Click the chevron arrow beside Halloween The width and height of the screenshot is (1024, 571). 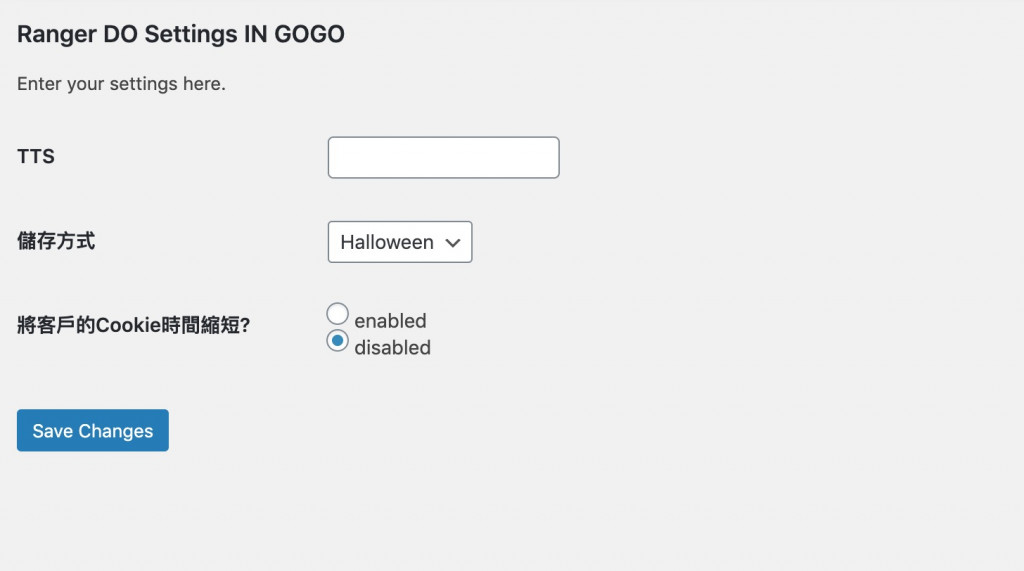[x=453, y=242]
